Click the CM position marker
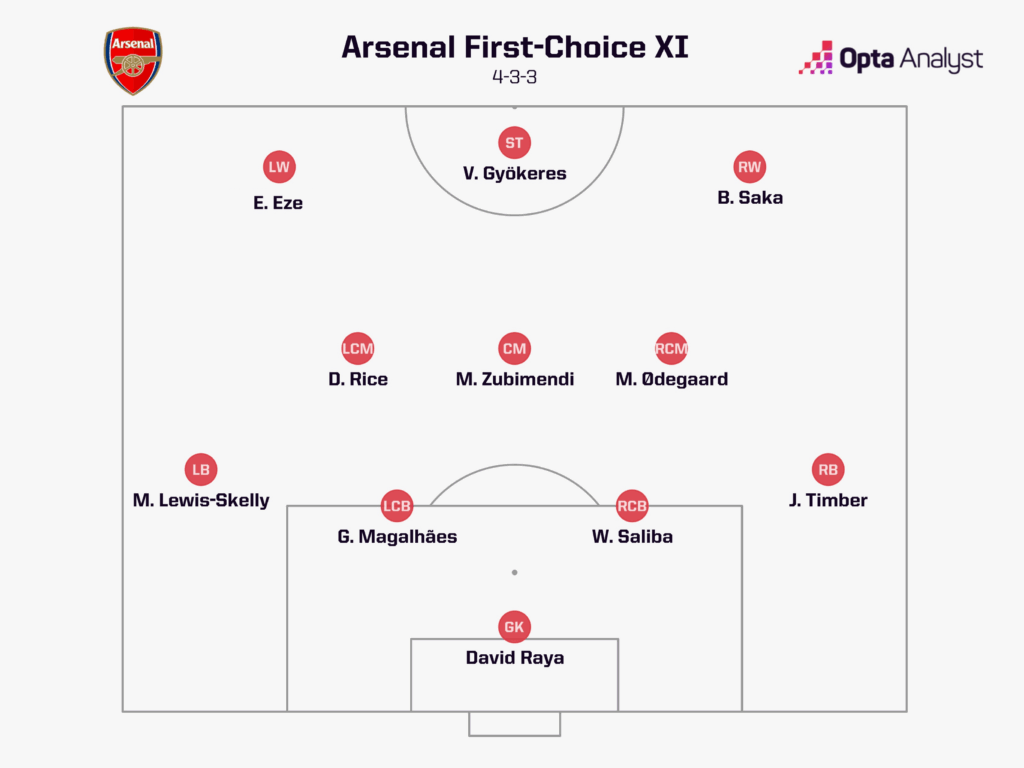Screen dimensions: 1024x768 (514, 348)
